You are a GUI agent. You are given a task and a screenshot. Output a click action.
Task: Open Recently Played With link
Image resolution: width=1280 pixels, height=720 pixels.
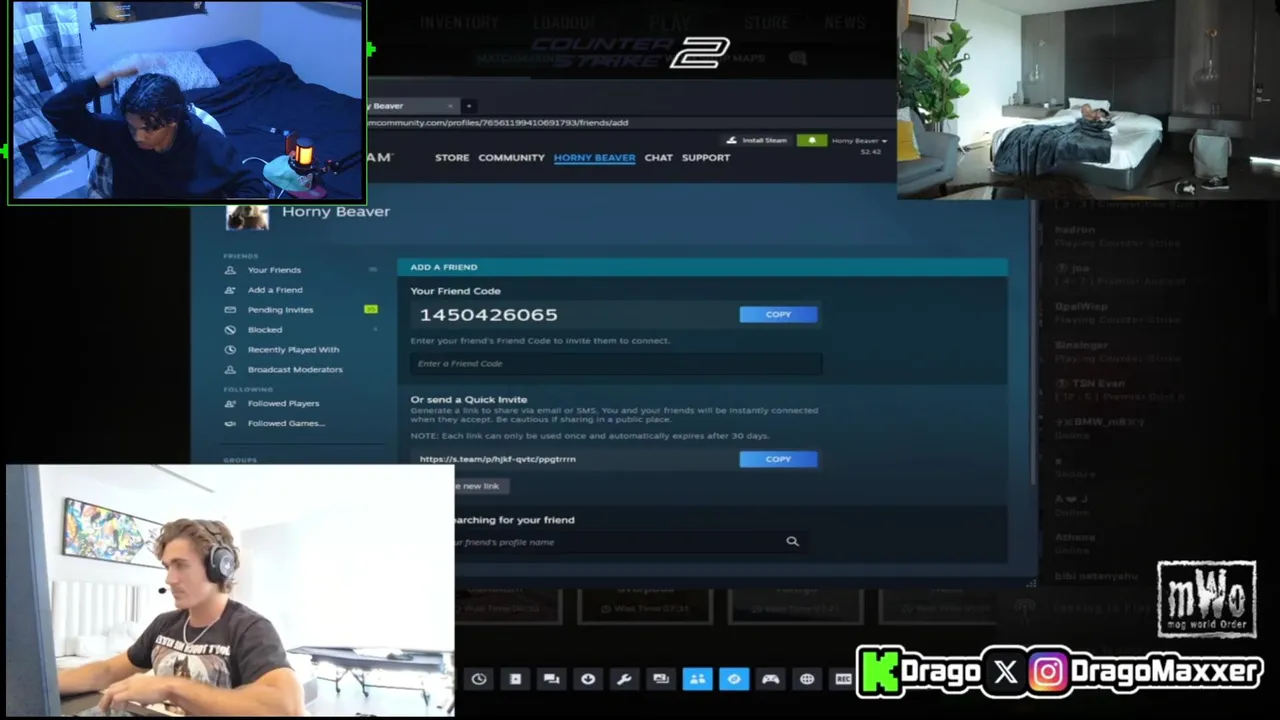point(293,350)
